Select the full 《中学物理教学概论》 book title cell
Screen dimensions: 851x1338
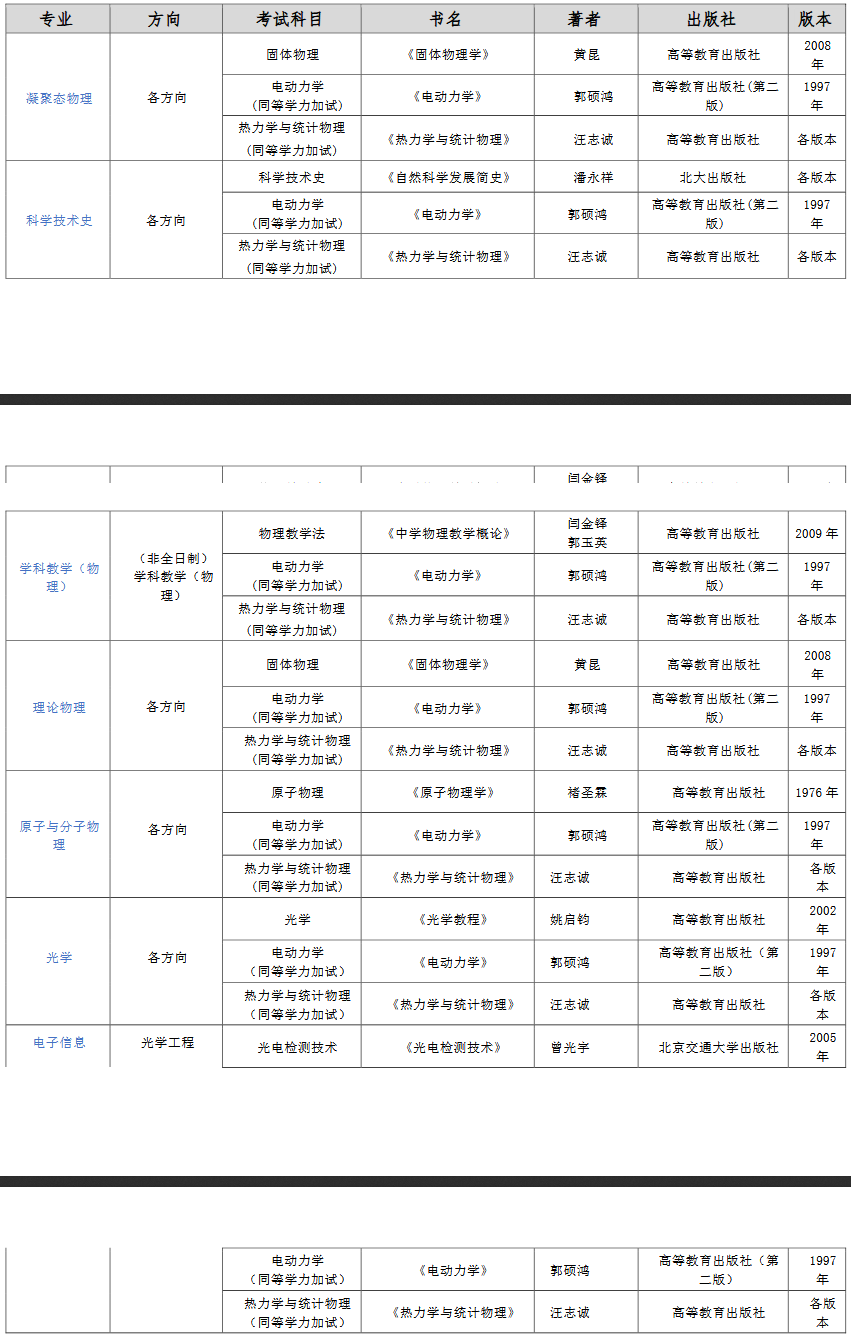[448, 533]
